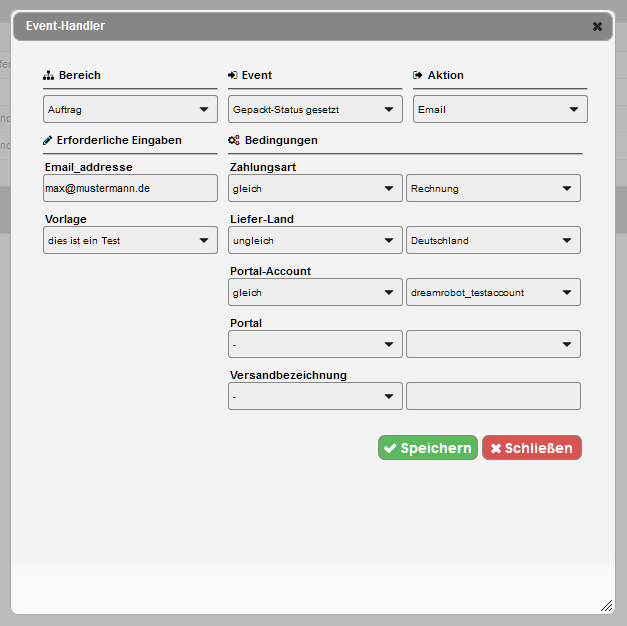The width and height of the screenshot is (627, 626).
Task: Open the Event dropdown showing Gepackt-Status gesetzt
Action: [x=315, y=109]
